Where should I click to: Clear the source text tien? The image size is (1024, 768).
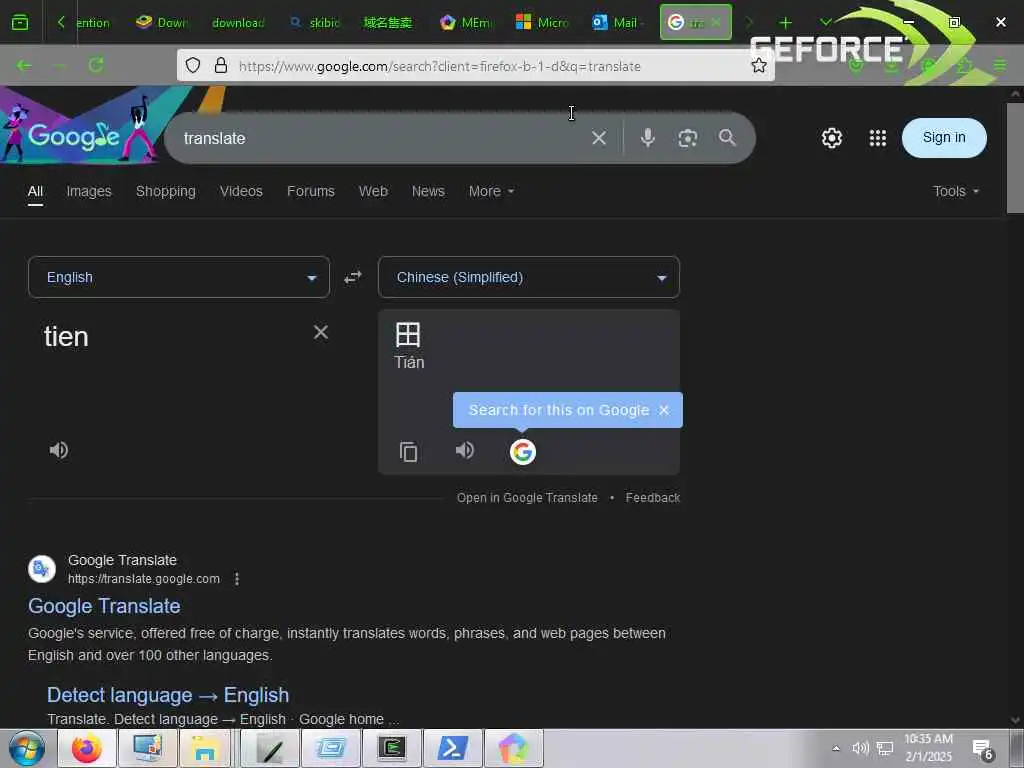pos(321,332)
